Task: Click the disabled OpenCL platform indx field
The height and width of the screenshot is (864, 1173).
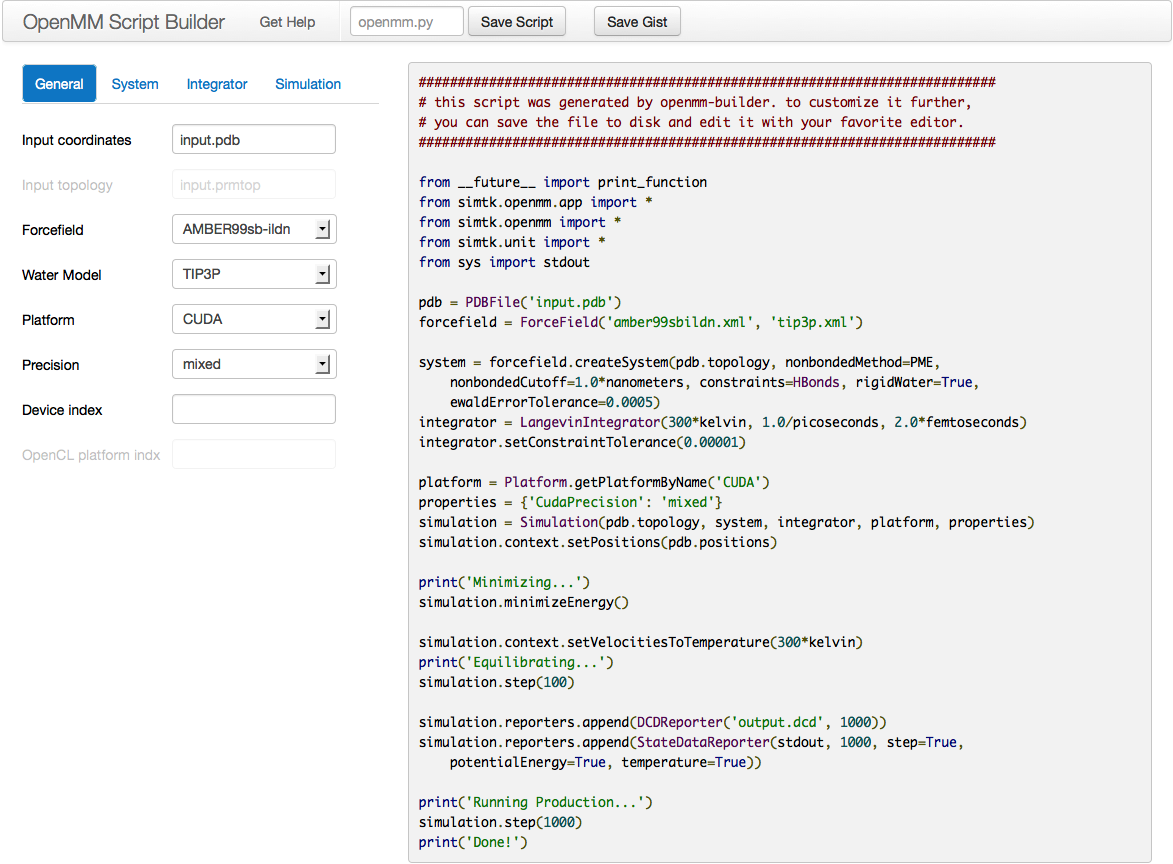Action: click(254, 454)
